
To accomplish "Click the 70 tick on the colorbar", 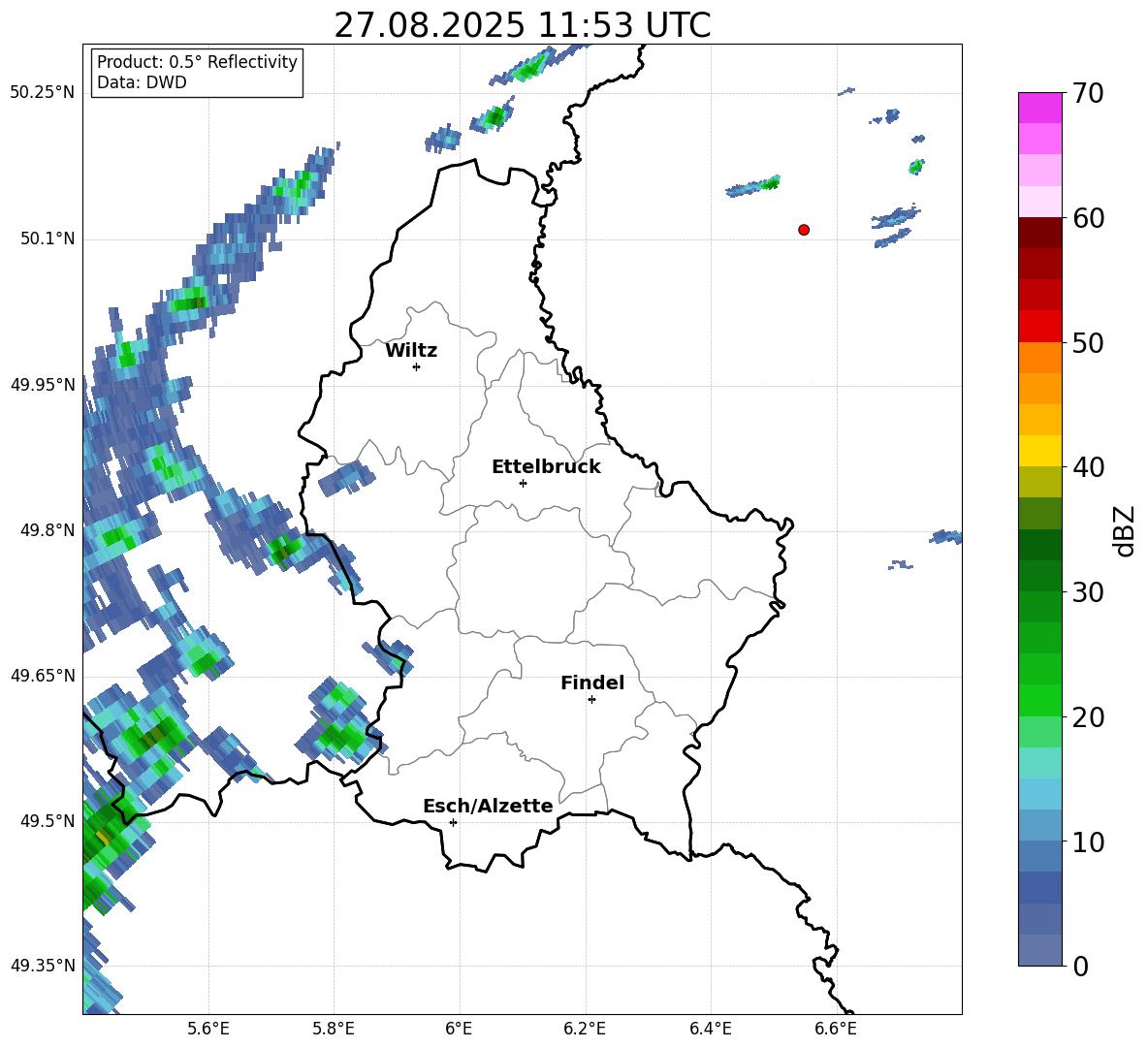I will point(1089,94).
